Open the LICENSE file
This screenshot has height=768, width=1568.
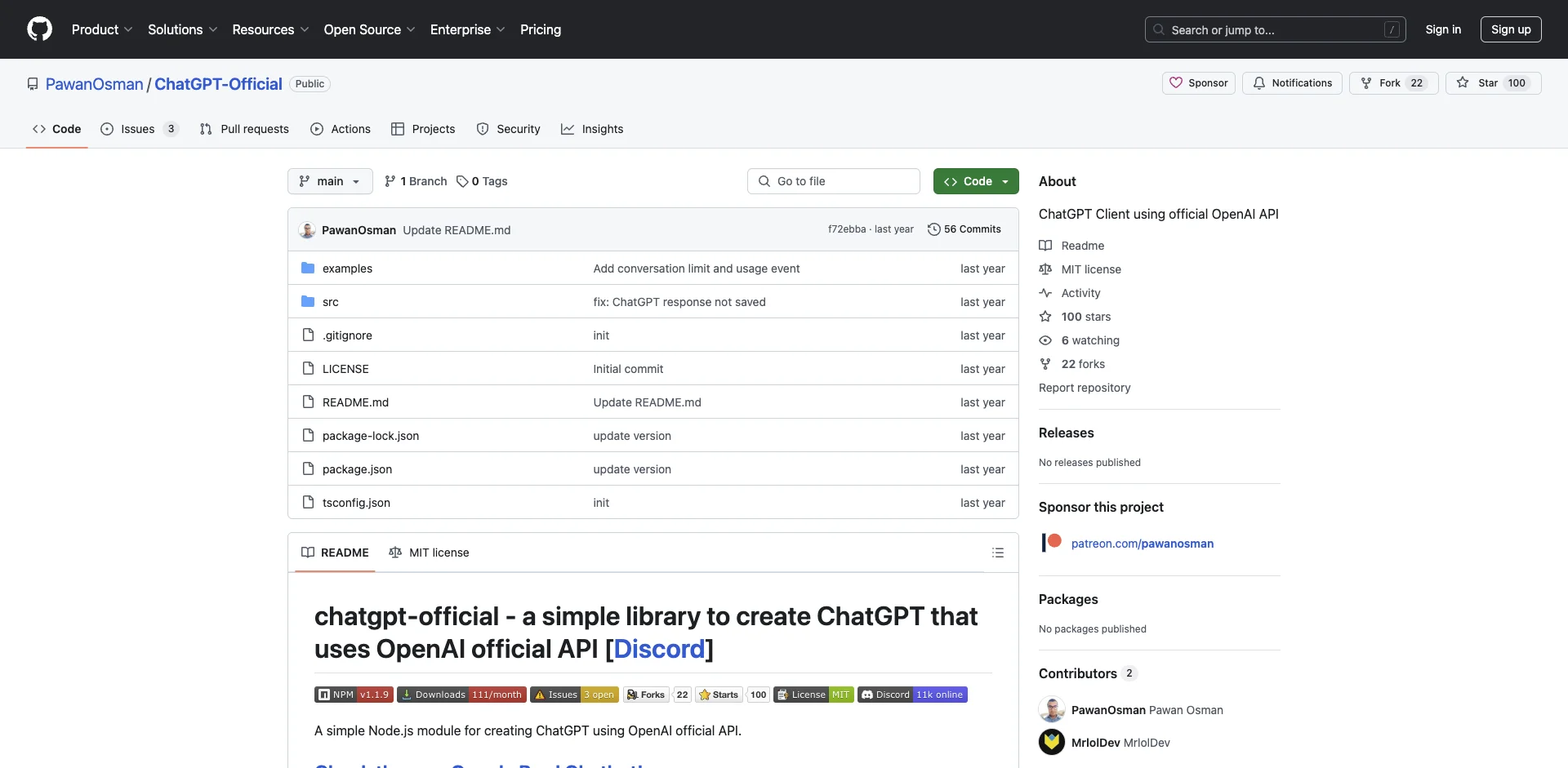point(345,369)
